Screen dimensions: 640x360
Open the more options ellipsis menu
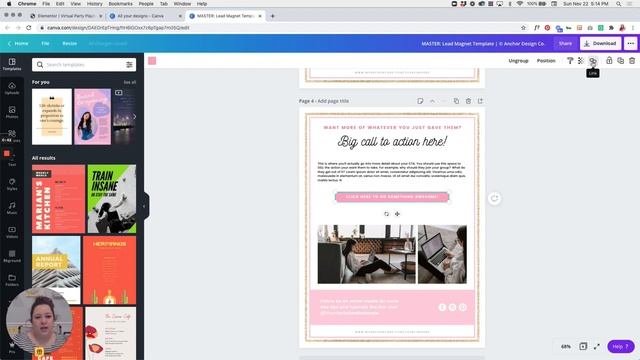point(631,43)
